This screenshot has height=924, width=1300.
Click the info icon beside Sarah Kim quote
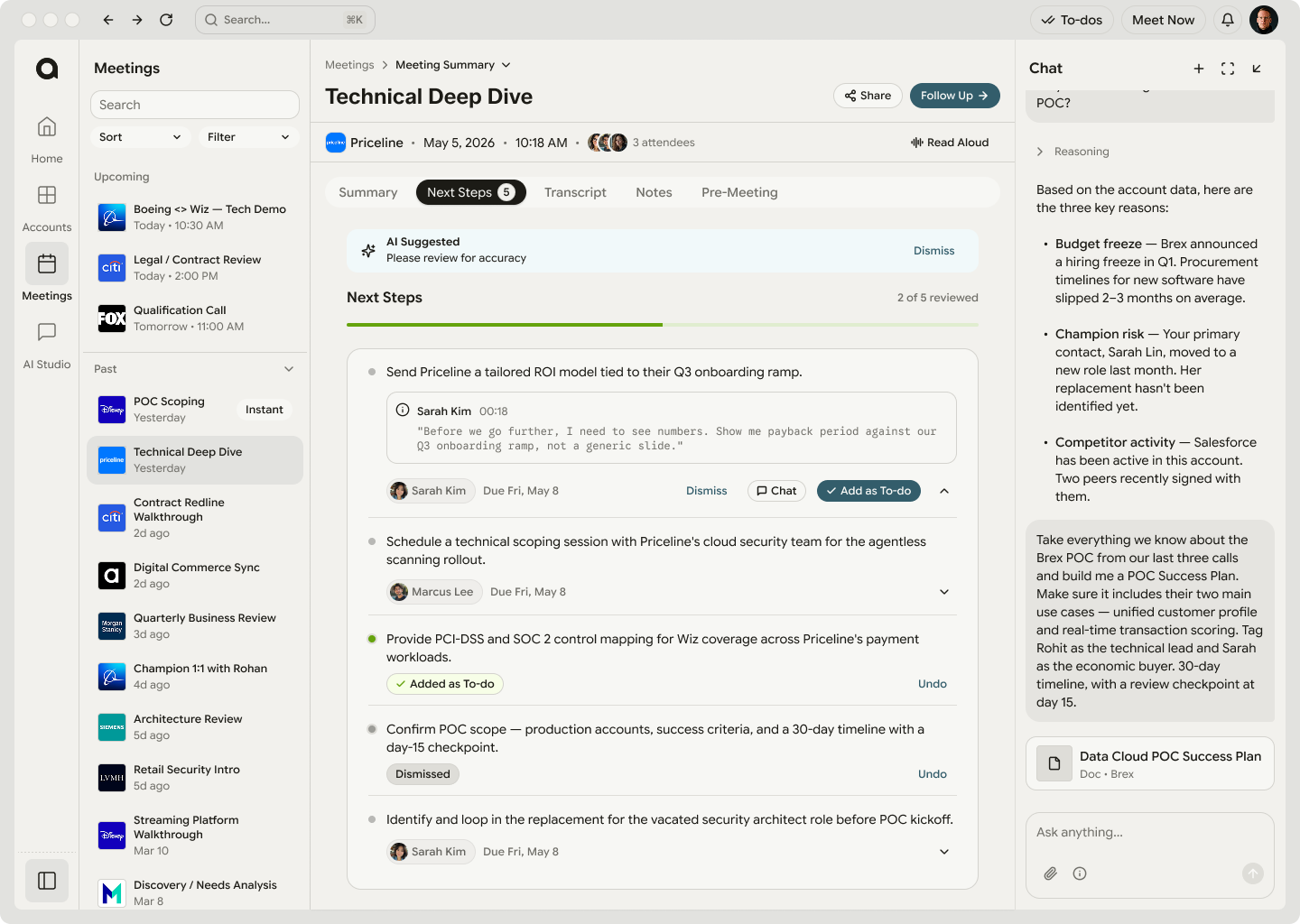coord(403,410)
